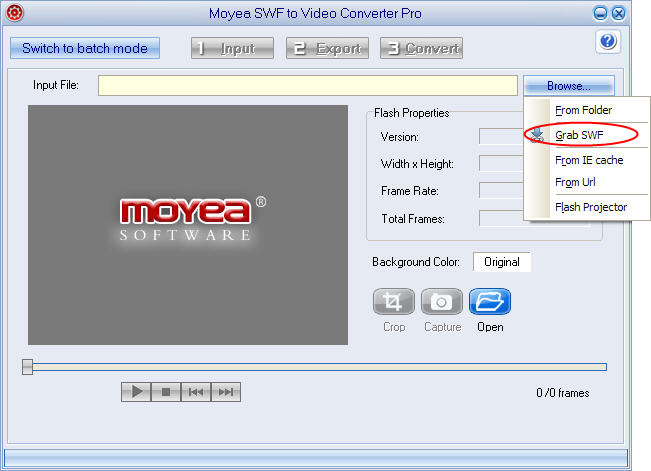The image size is (651, 471).
Task: Click the frame seek slider handle
Action: tap(27, 367)
